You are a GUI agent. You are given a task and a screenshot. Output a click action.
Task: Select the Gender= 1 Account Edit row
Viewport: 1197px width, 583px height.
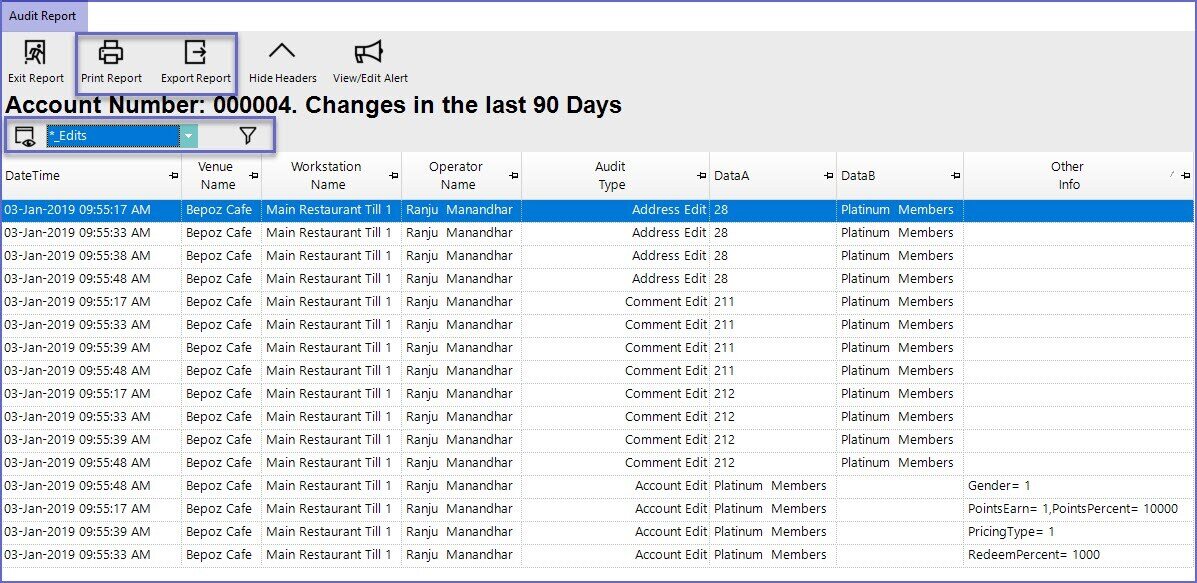(x=598, y=486)
